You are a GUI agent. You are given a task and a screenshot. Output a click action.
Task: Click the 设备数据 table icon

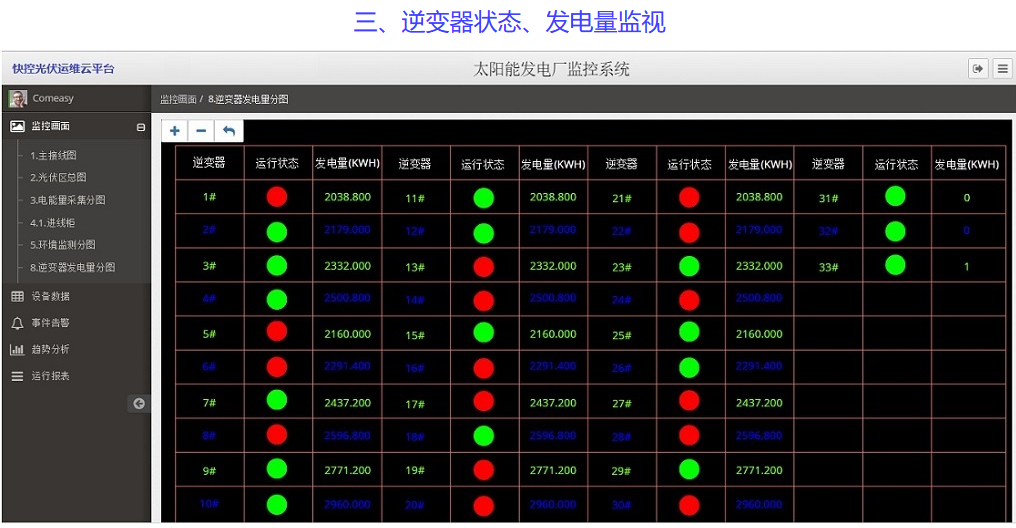(17, 296)
